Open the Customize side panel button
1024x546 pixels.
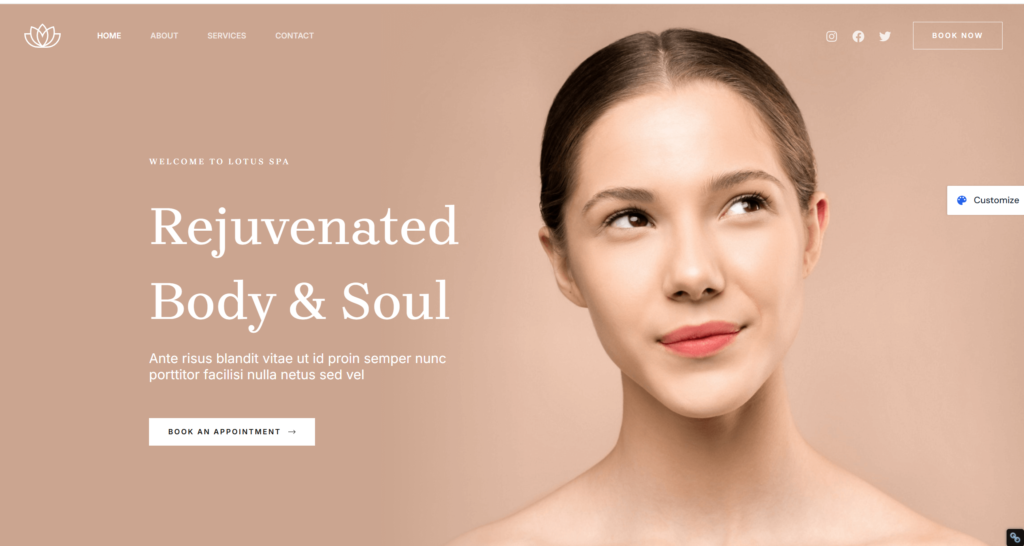coord(985,201)
